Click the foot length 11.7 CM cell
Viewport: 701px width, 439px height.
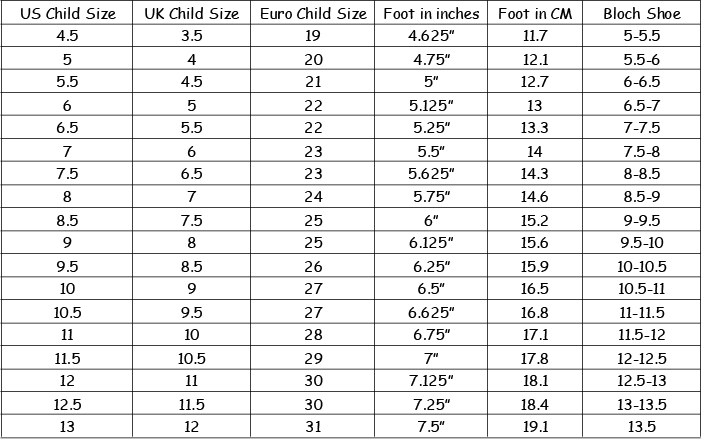click(x=535, y=35)
